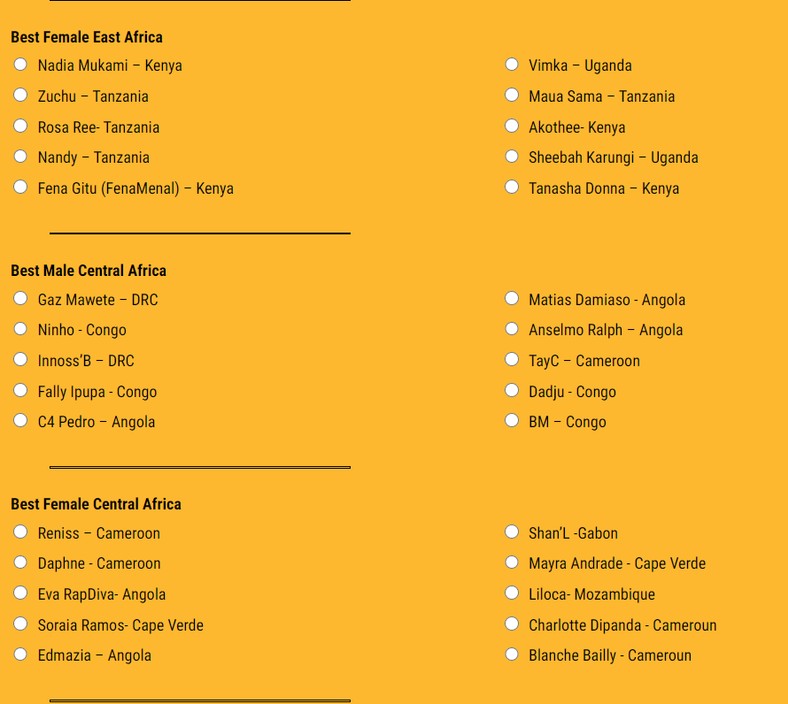Select Nadia Mukami – Kenya radio button
788x704 pixels.
(x=20, y=64)
